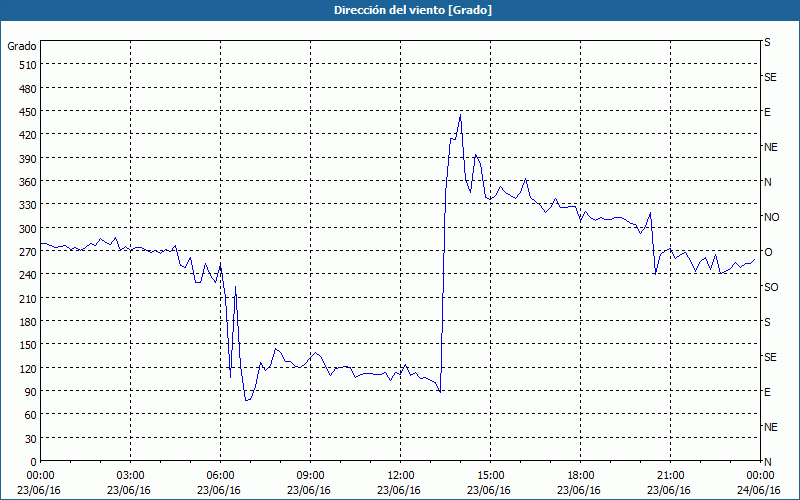800x500 pixels.
Task: Click the 150 axis value
Action: click(x=28, y=345)
